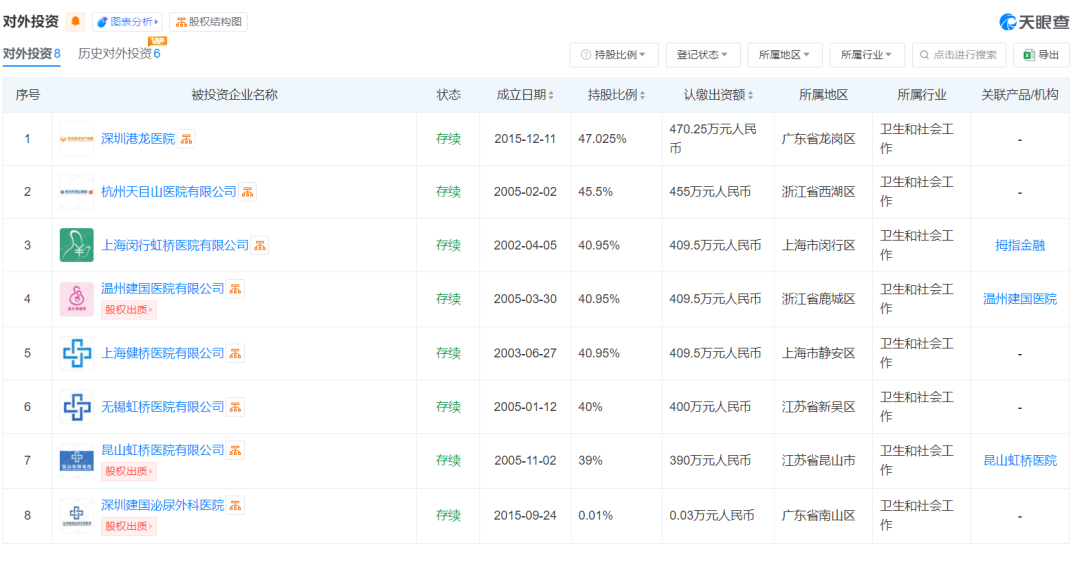The width and height of the screenshot is (1080, 565).
Task: Open the 所属行业 filter dropdown
Action: point(866,55)
